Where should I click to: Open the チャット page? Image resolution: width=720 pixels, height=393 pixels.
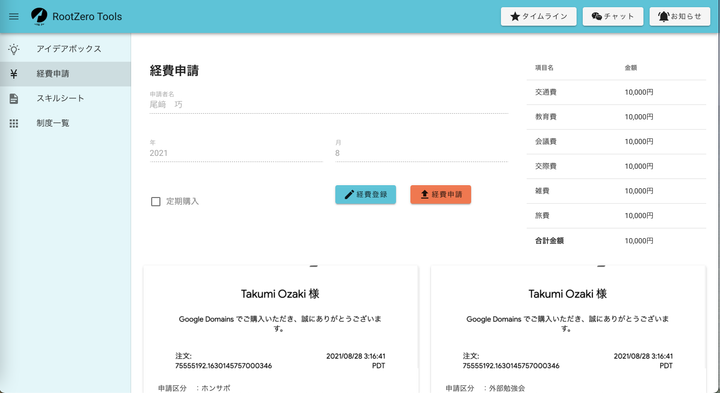tap(613, 17)
